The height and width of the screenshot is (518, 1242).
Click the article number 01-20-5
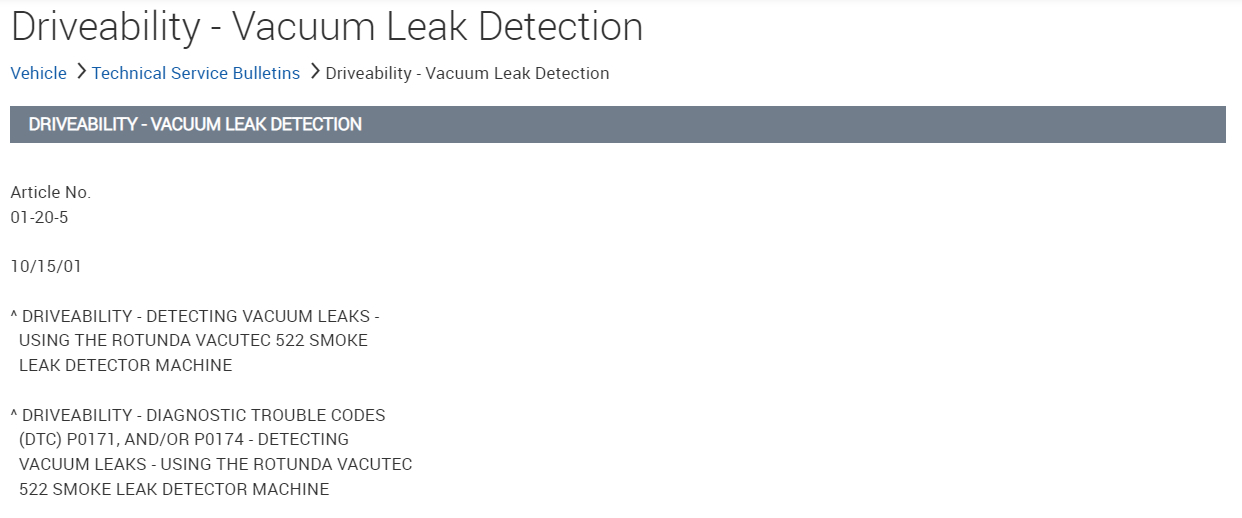point(39,217)
